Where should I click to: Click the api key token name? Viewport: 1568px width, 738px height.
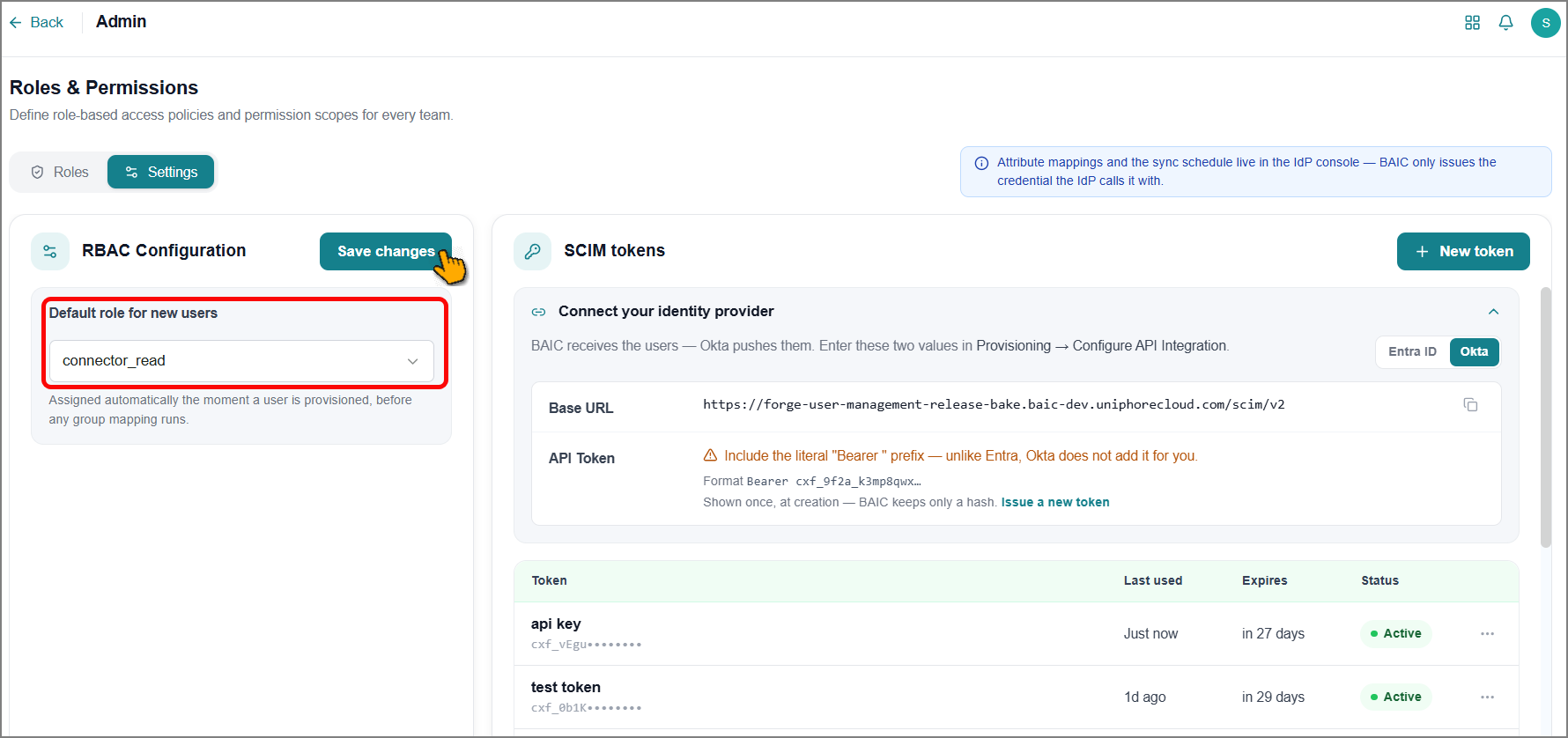(556, 624)
